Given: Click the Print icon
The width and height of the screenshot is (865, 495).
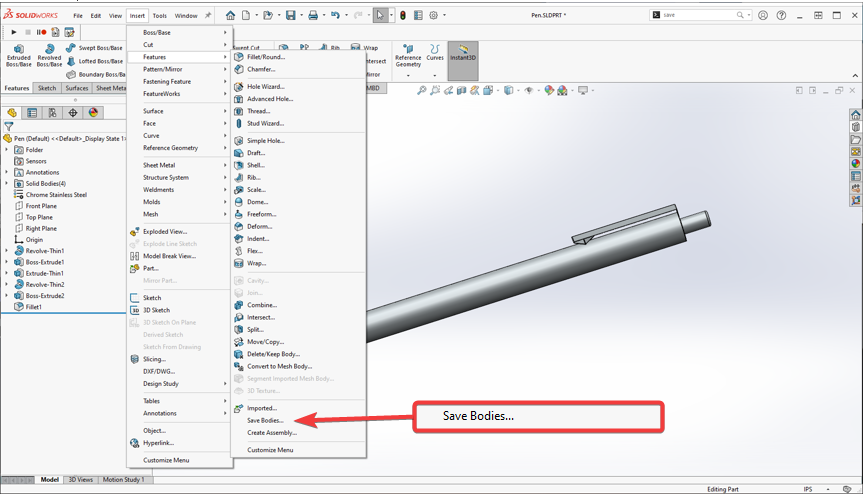Looking at the screenshot, I should pos(313,15).
